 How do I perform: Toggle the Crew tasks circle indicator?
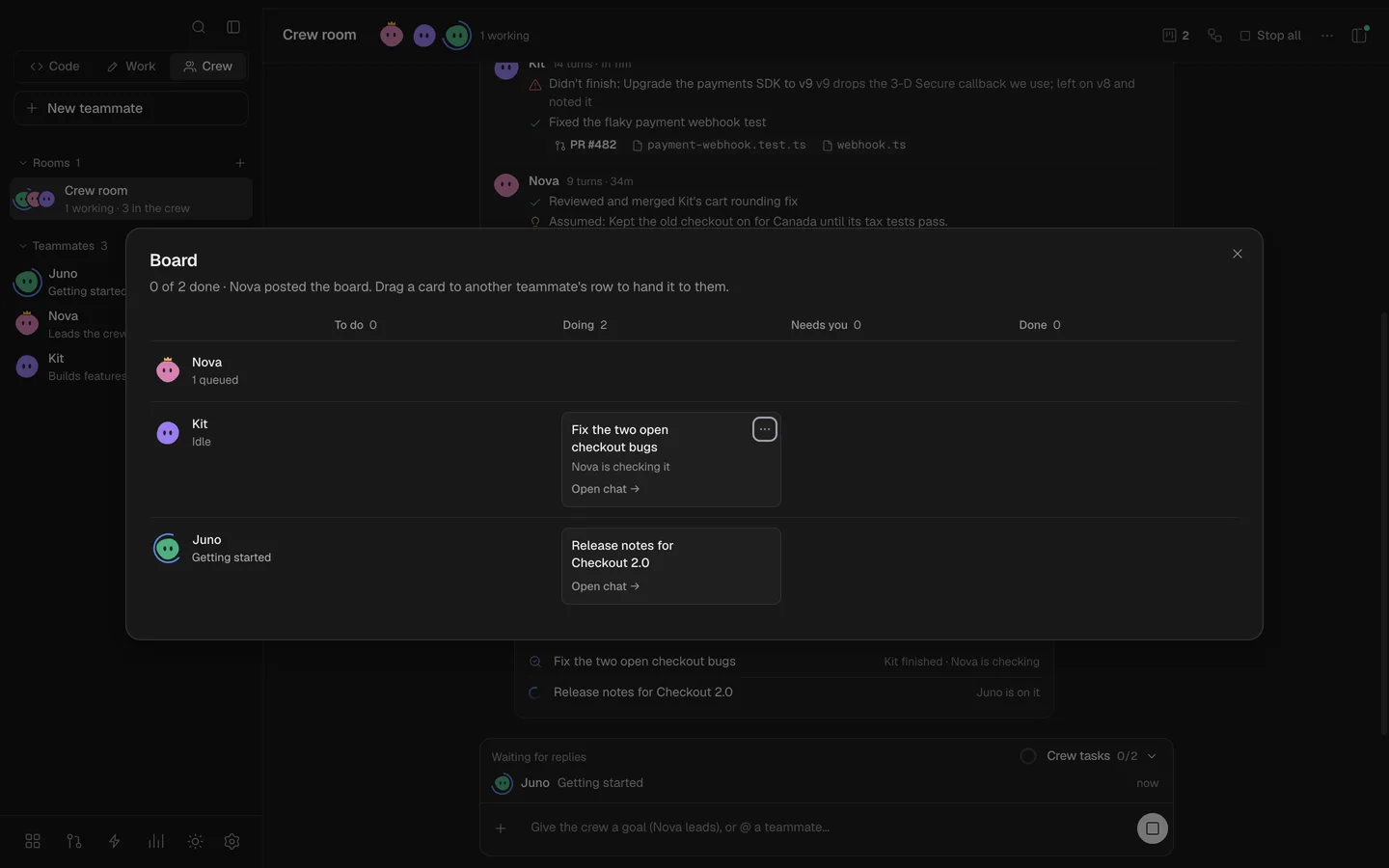tap(1028, 756)
